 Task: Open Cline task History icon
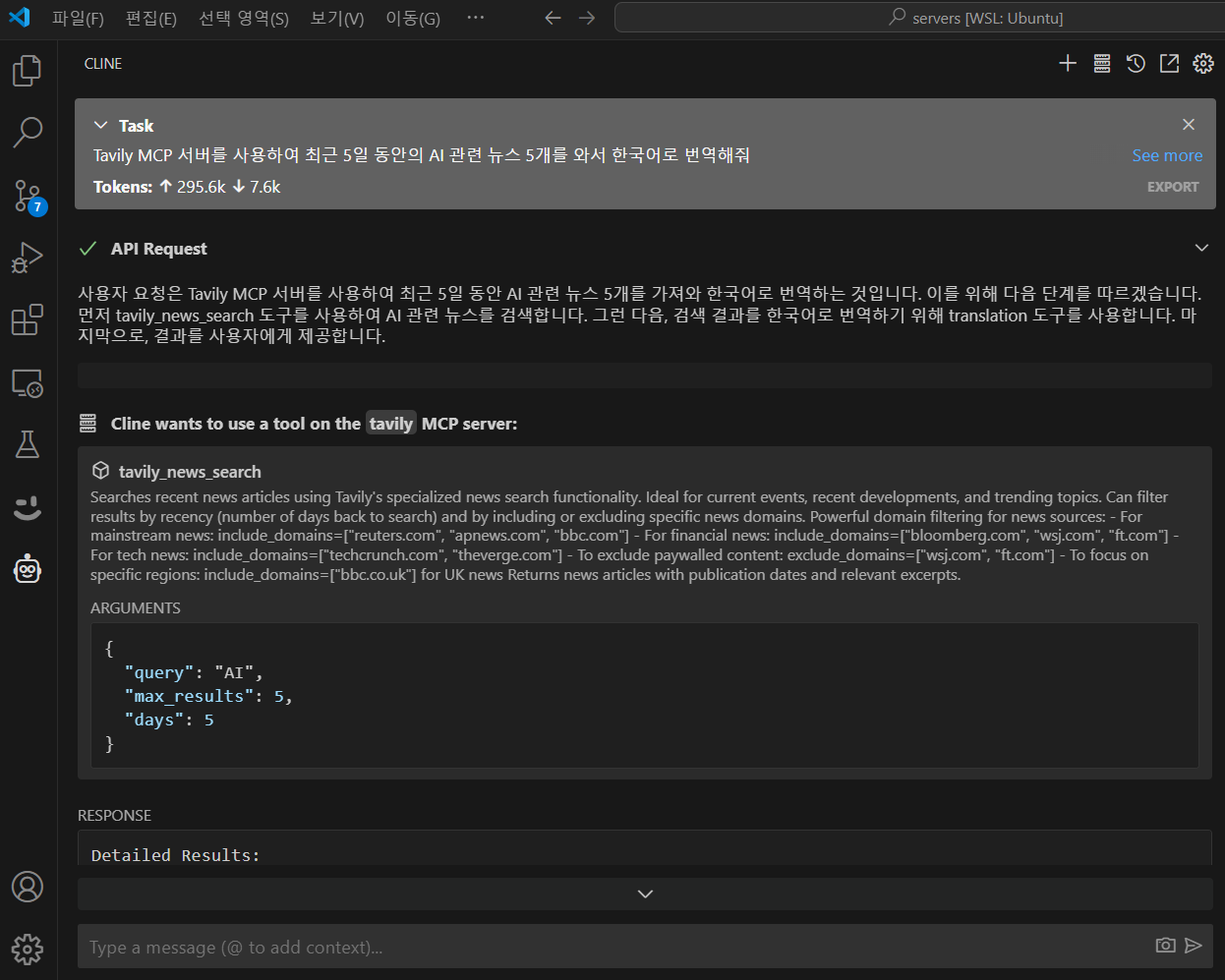(x=1136, y=64)
